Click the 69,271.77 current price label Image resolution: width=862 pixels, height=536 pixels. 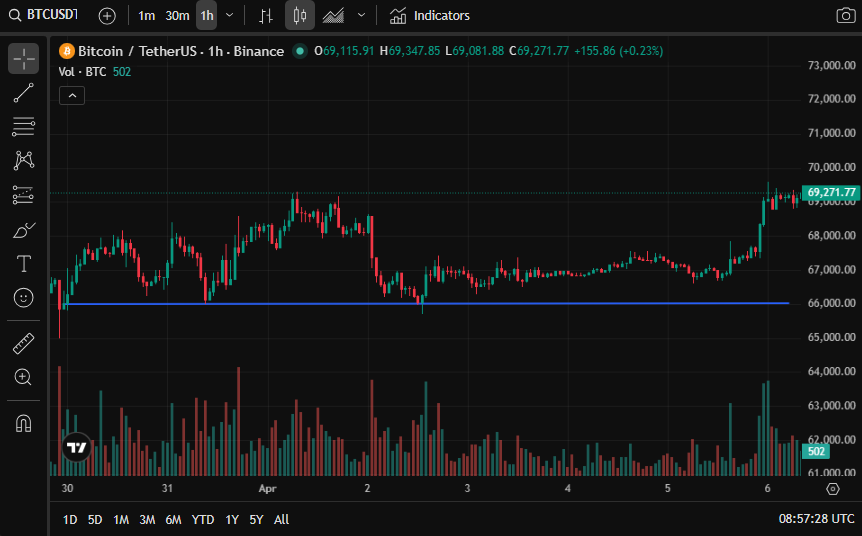[x=831, y=192]
